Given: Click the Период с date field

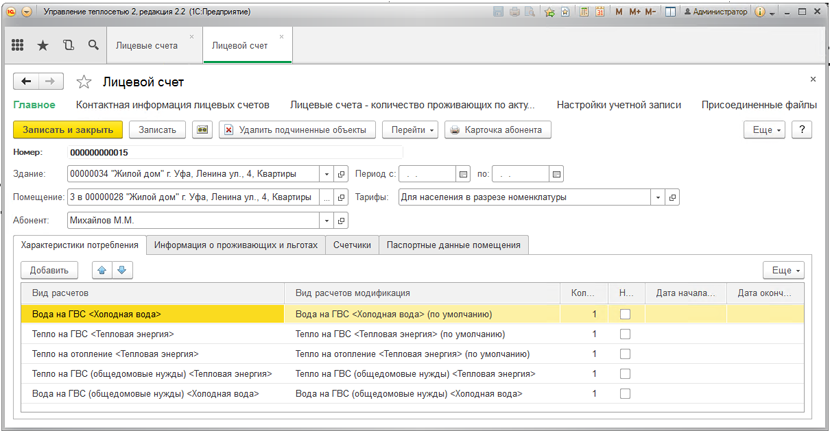Looking at the screenshot, I should pos(426,175).
